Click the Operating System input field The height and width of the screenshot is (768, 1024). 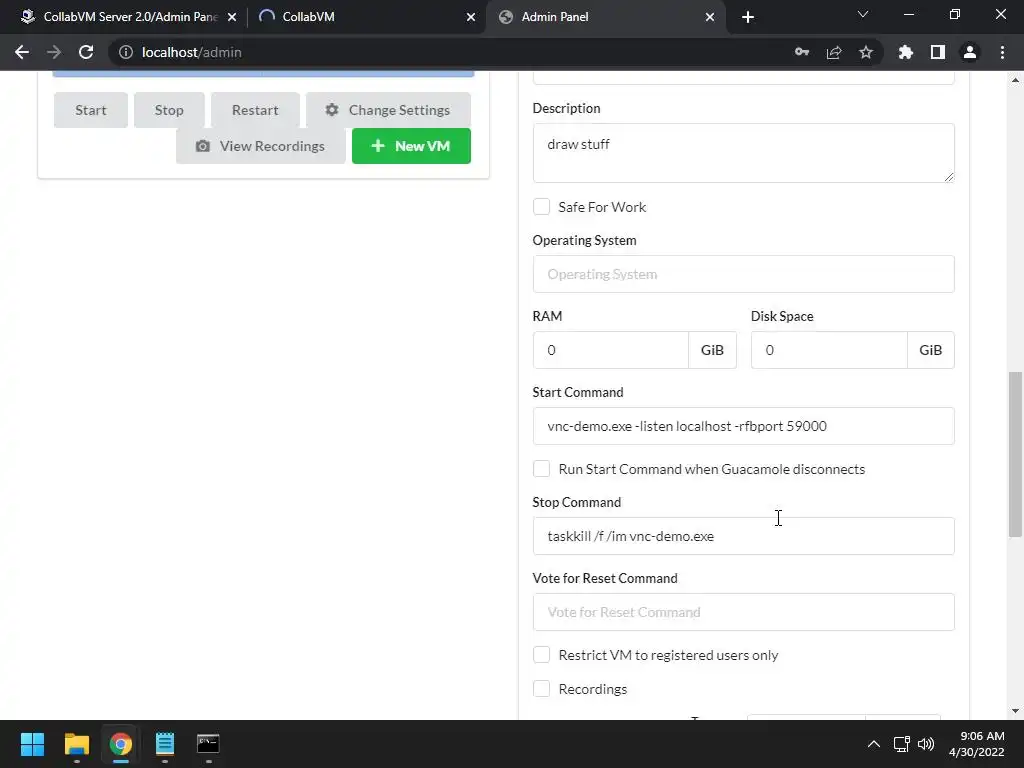(743, 274)
